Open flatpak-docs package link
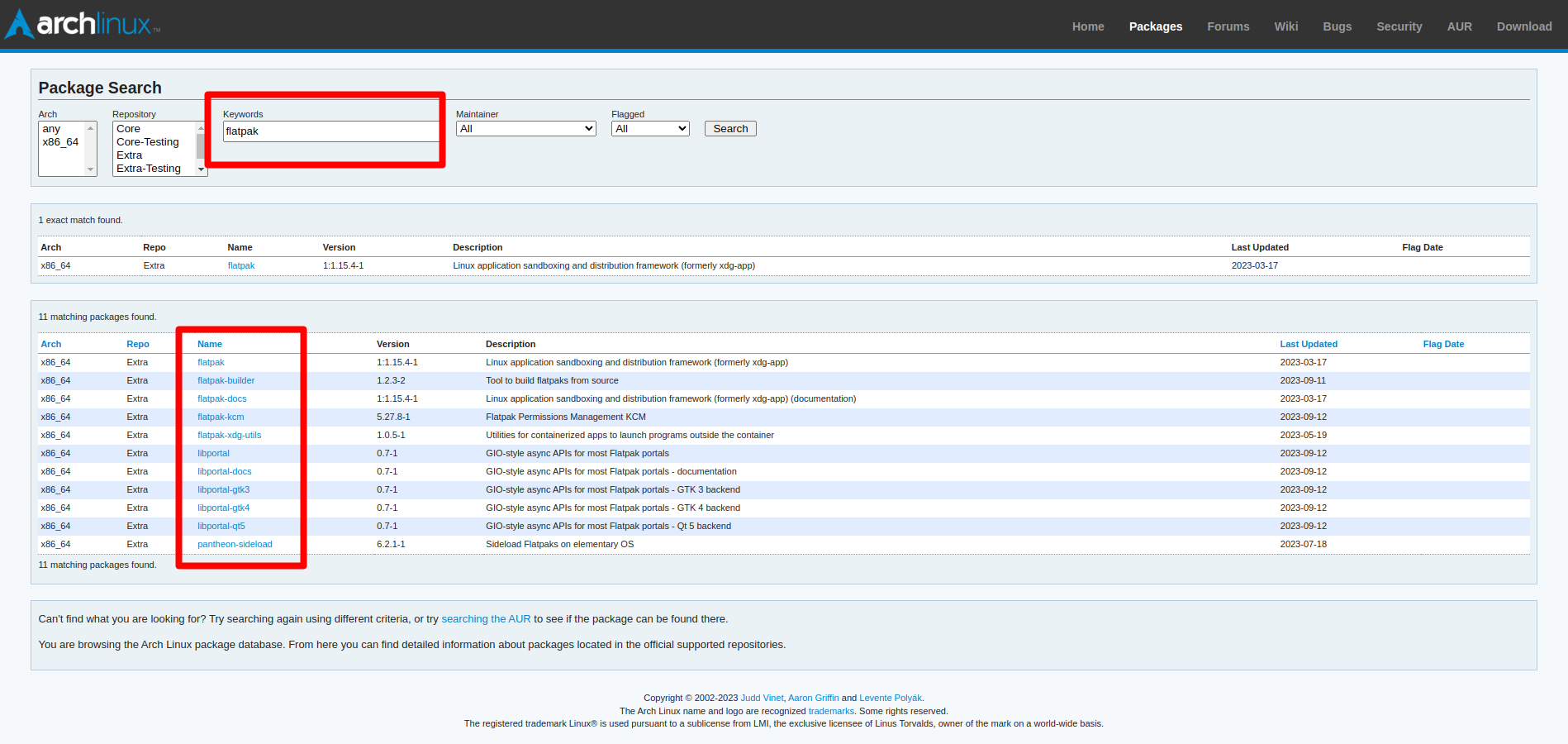1568x744 pixels. click(221, 399)
